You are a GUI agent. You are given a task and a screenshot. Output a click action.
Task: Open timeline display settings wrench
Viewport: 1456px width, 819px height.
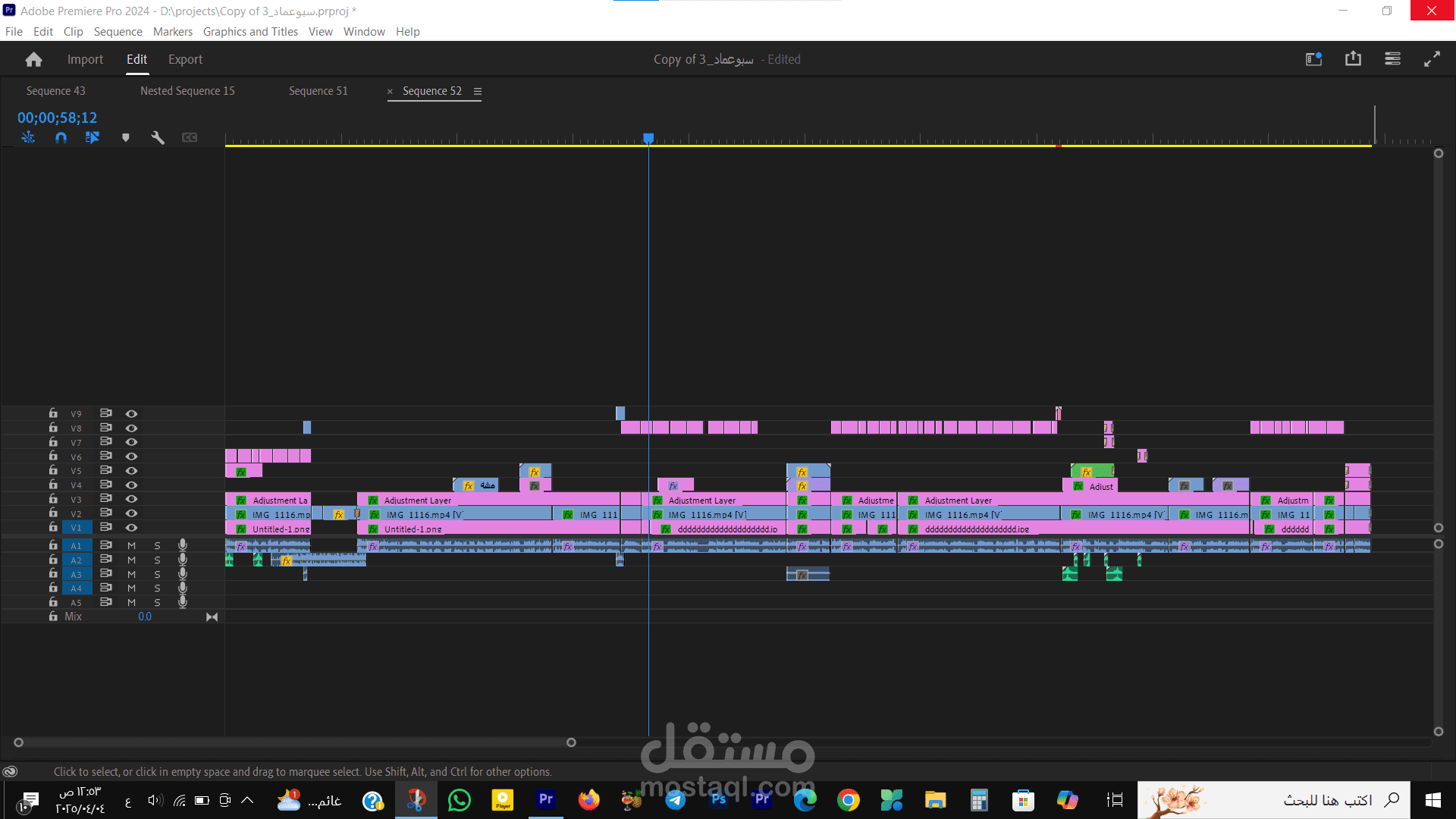(158, 137)
